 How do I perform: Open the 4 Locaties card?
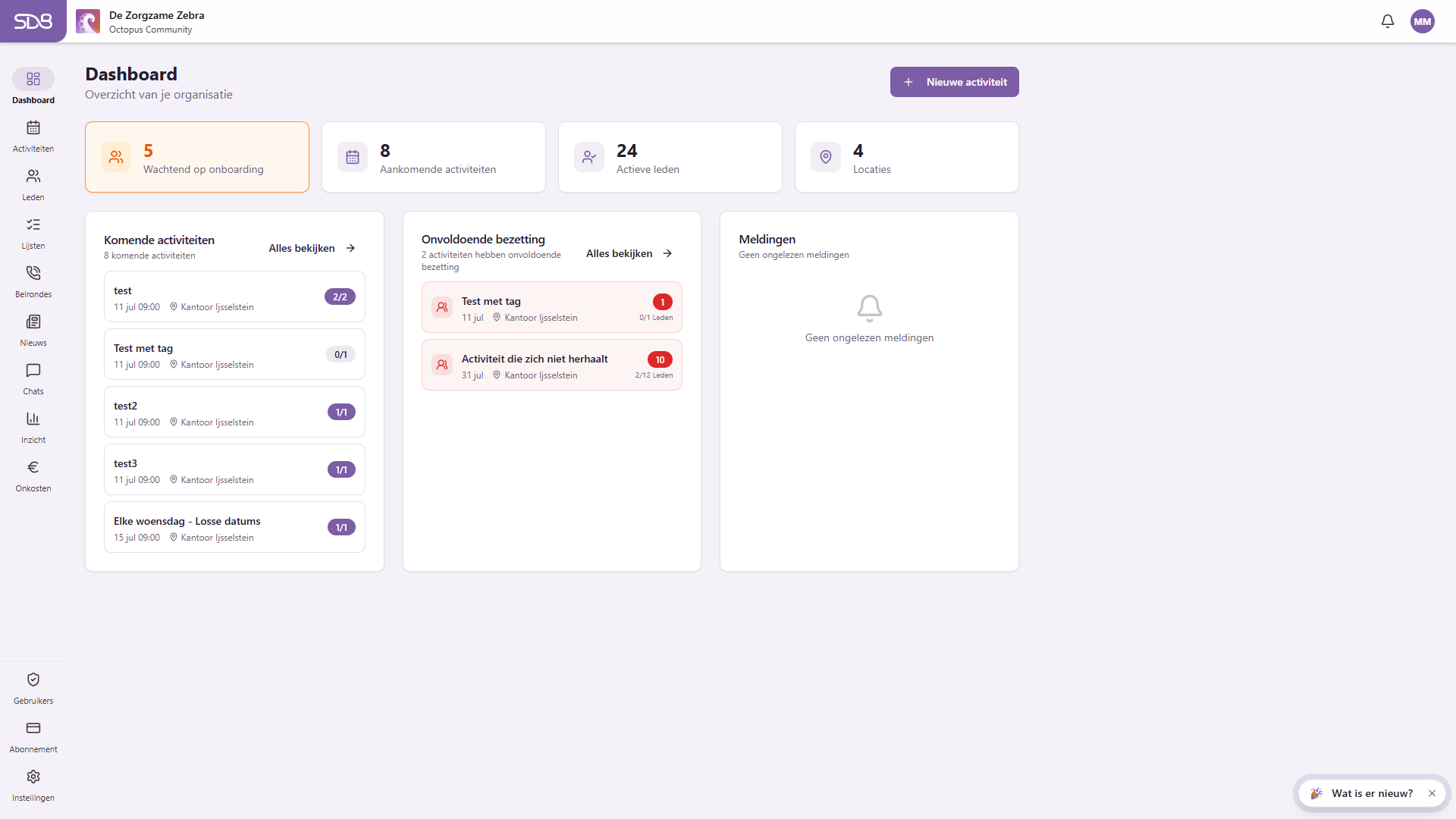tap(907, 157)
